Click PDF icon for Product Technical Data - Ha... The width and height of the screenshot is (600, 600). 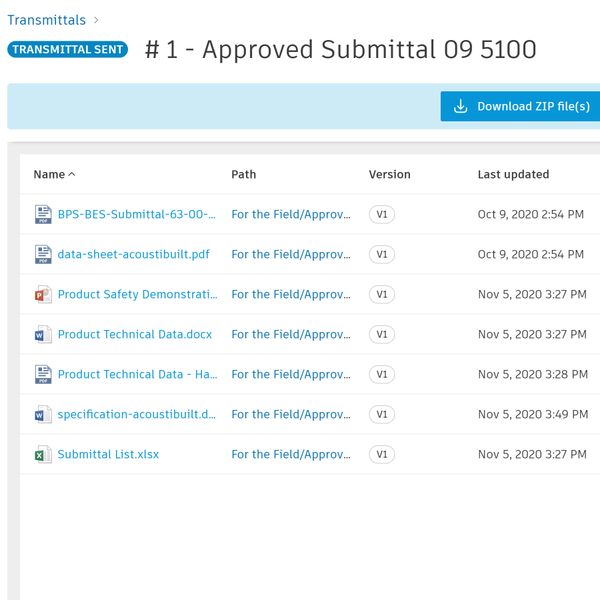click(x=43, y=374)
